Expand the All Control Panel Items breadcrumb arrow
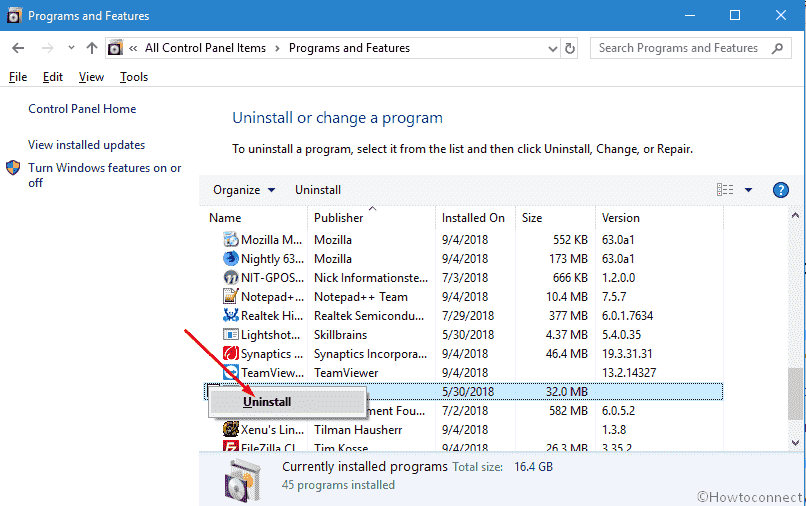Viewport: 806px width, 506px height. [x=278, y=48]
